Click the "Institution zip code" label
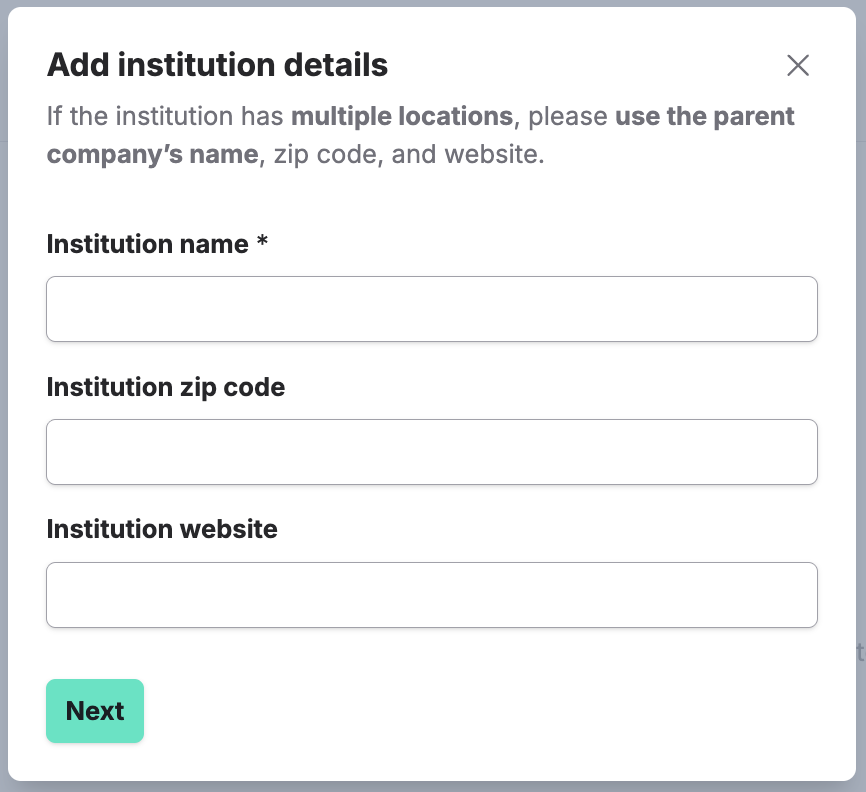The width and height of the screenshot is (866, 792). [166, 387]
